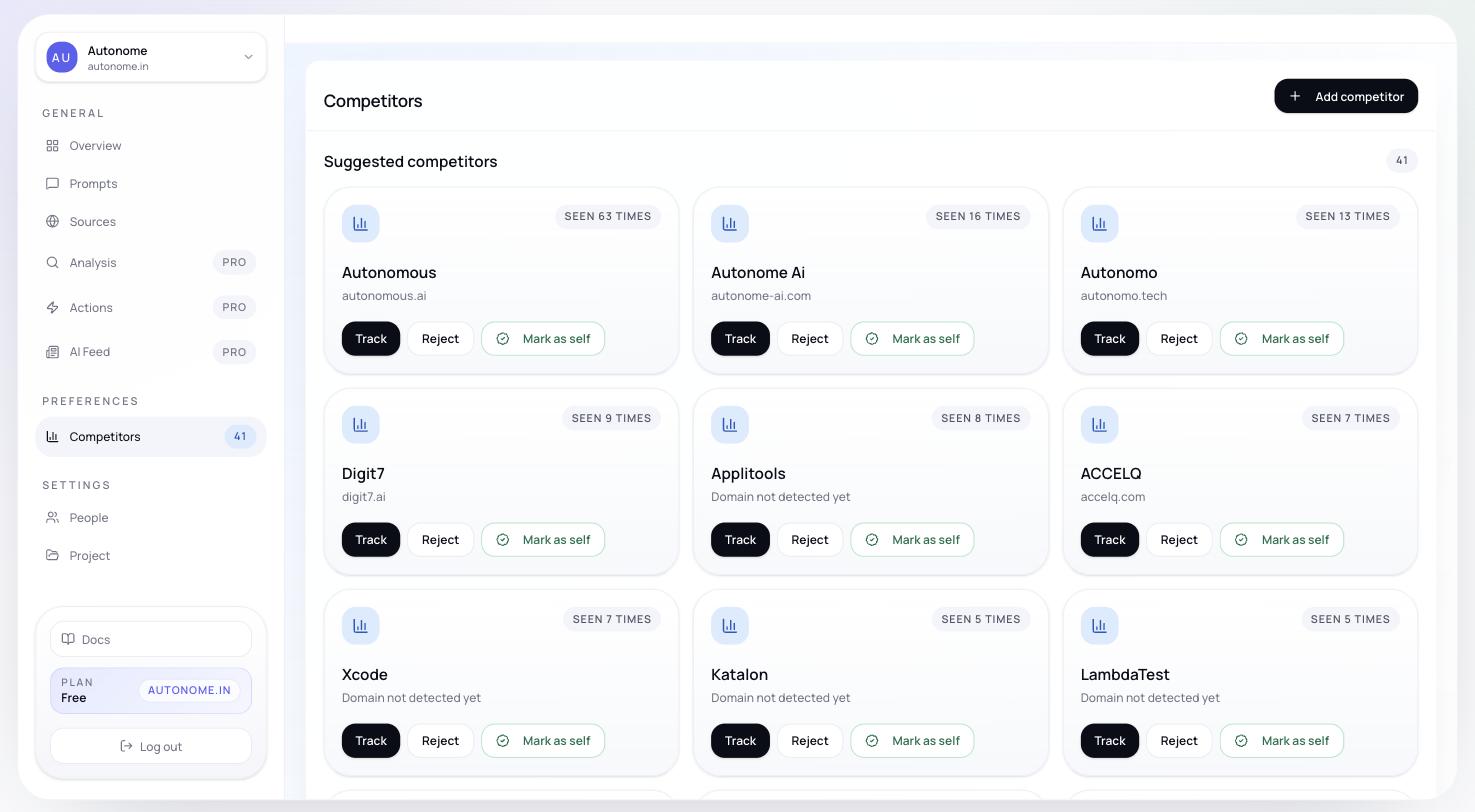The height and width of the screenshot is (812, 1475).
Task: Click the AI Feed newspaper icon
Action: (52, 352)
